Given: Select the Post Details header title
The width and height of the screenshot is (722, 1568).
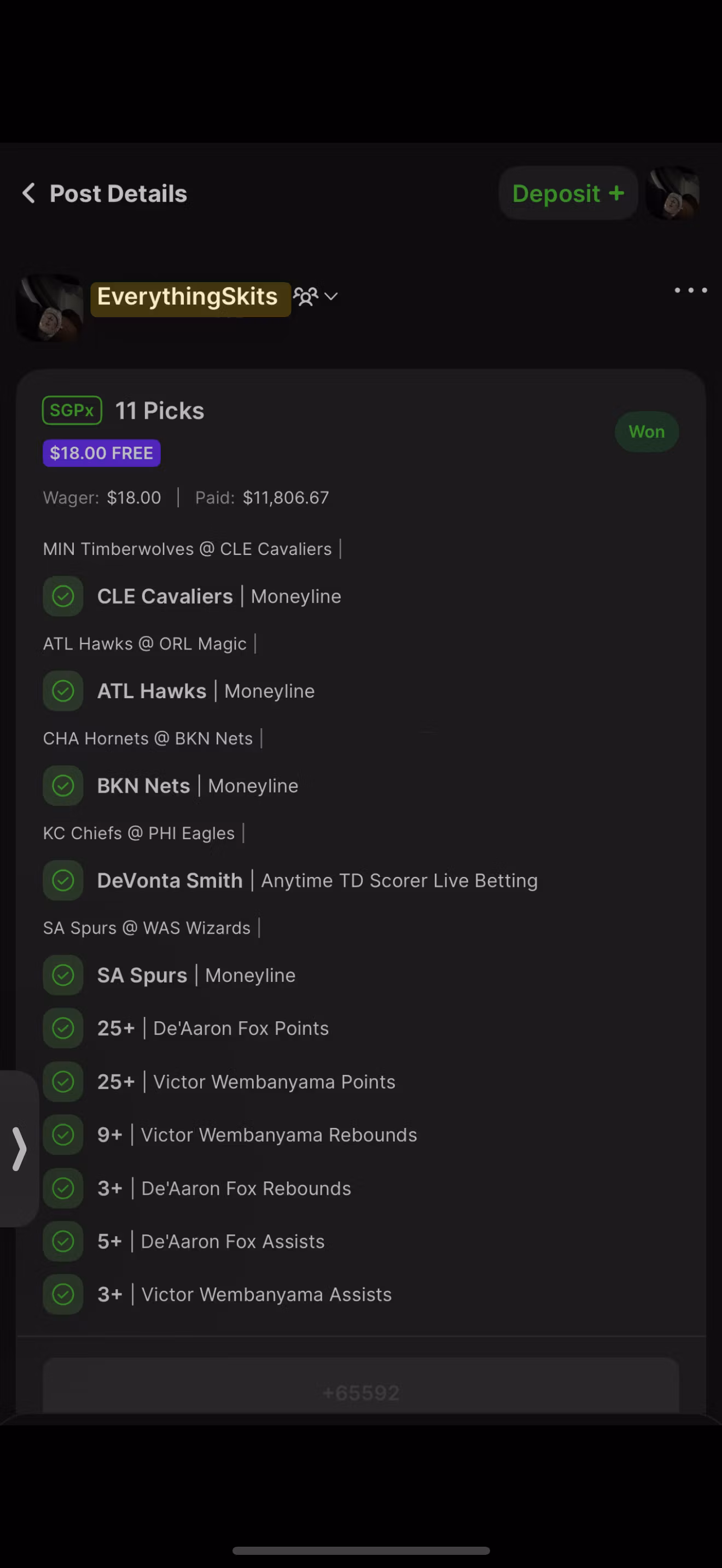Looking at the screenshot, I should [x=118, y=193].
